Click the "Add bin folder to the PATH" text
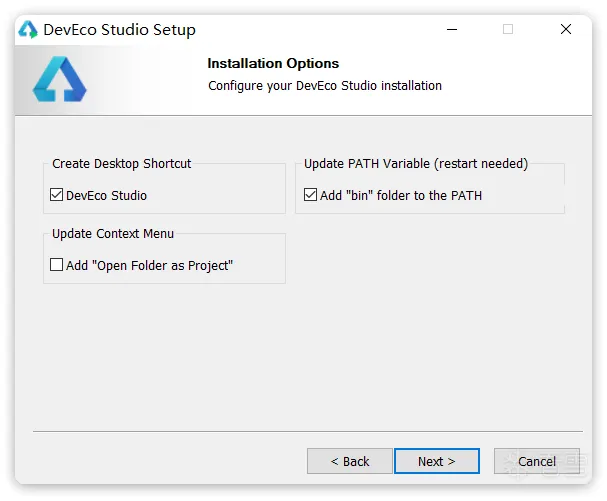The image size is (607, 501). coord(401,195)
